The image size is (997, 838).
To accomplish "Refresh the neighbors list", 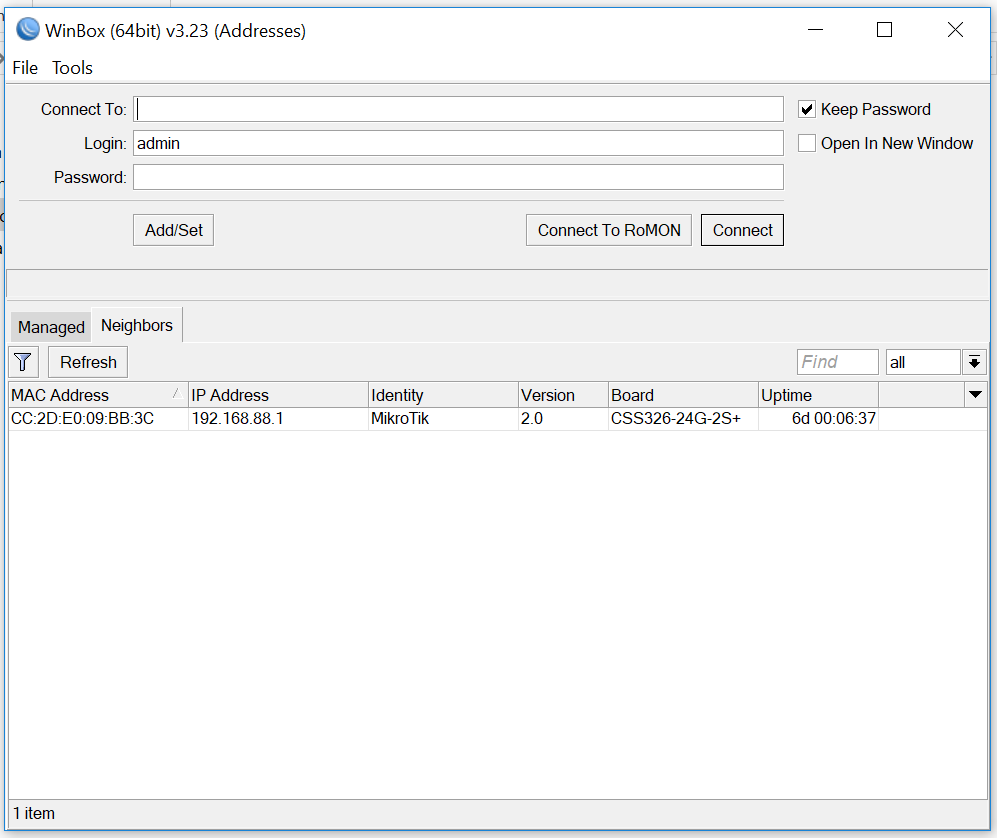I will click(88, 362).
